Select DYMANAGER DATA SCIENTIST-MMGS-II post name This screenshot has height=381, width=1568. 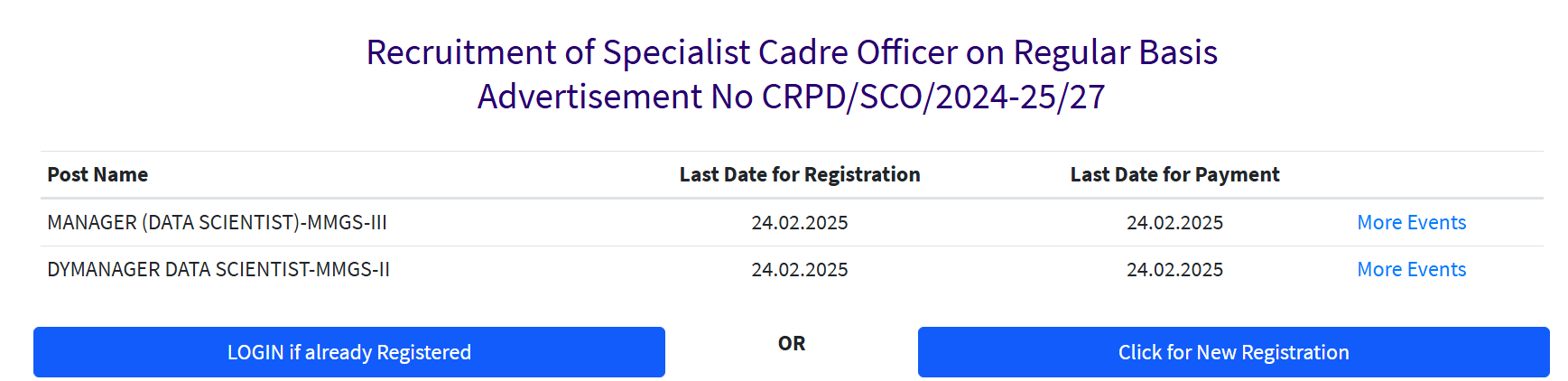(218, 269)
